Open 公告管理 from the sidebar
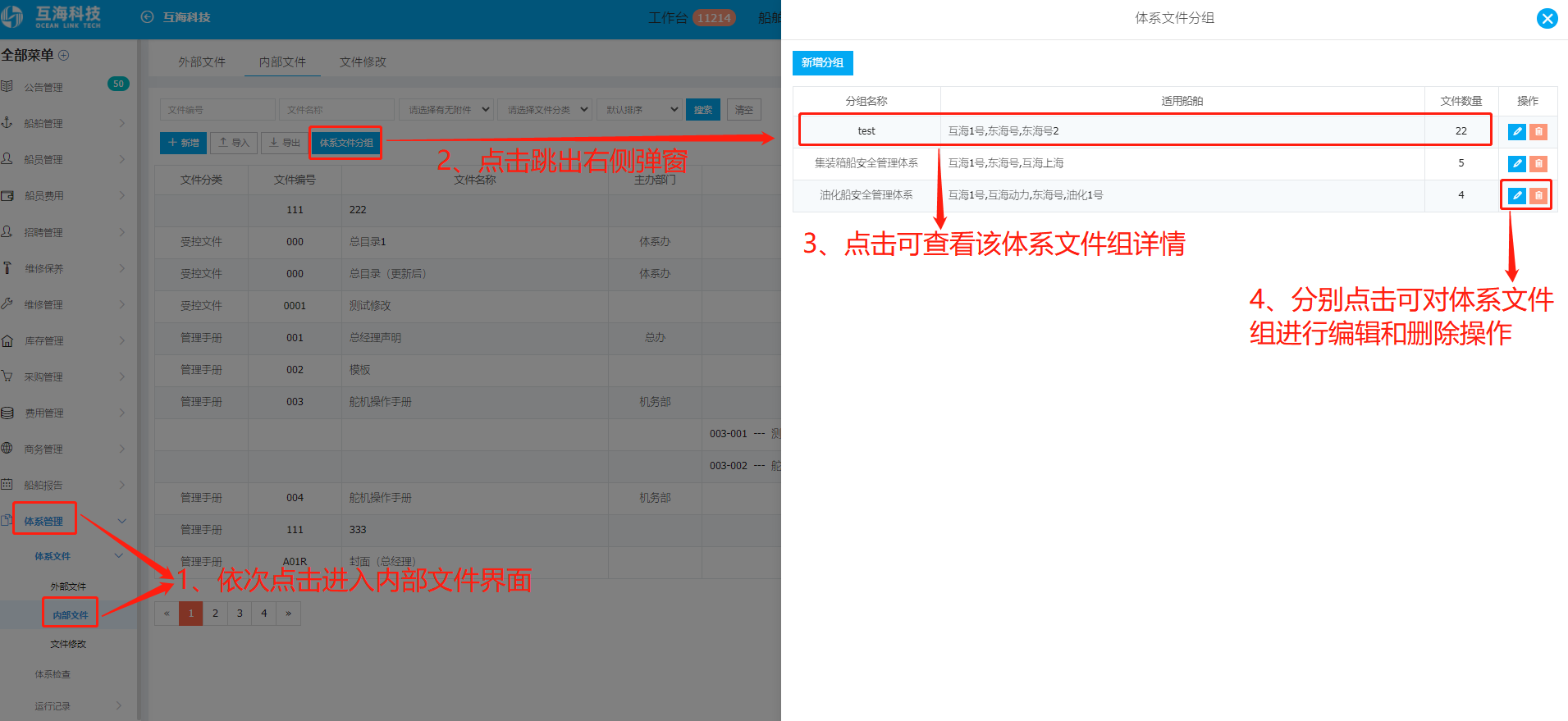Image resolution: width=1568 pixels, height=721 pixels. pyautogui.click(x=43, y=87)
